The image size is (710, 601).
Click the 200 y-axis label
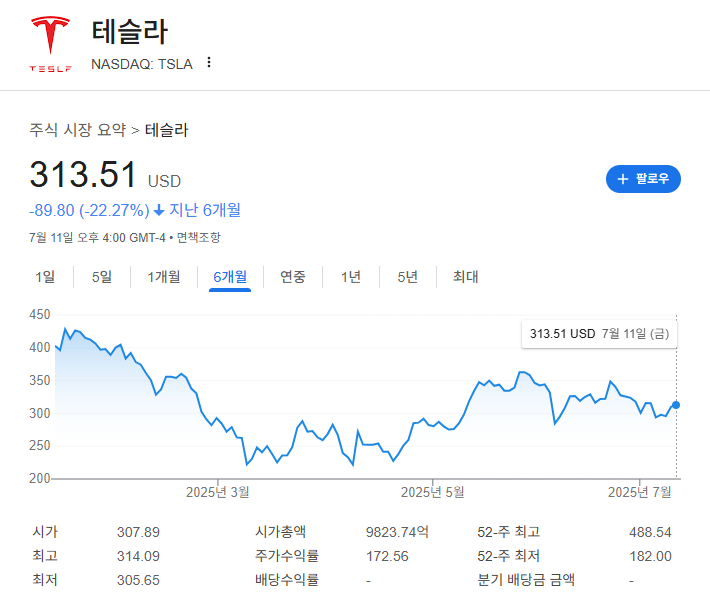click(x=40, y=478)
